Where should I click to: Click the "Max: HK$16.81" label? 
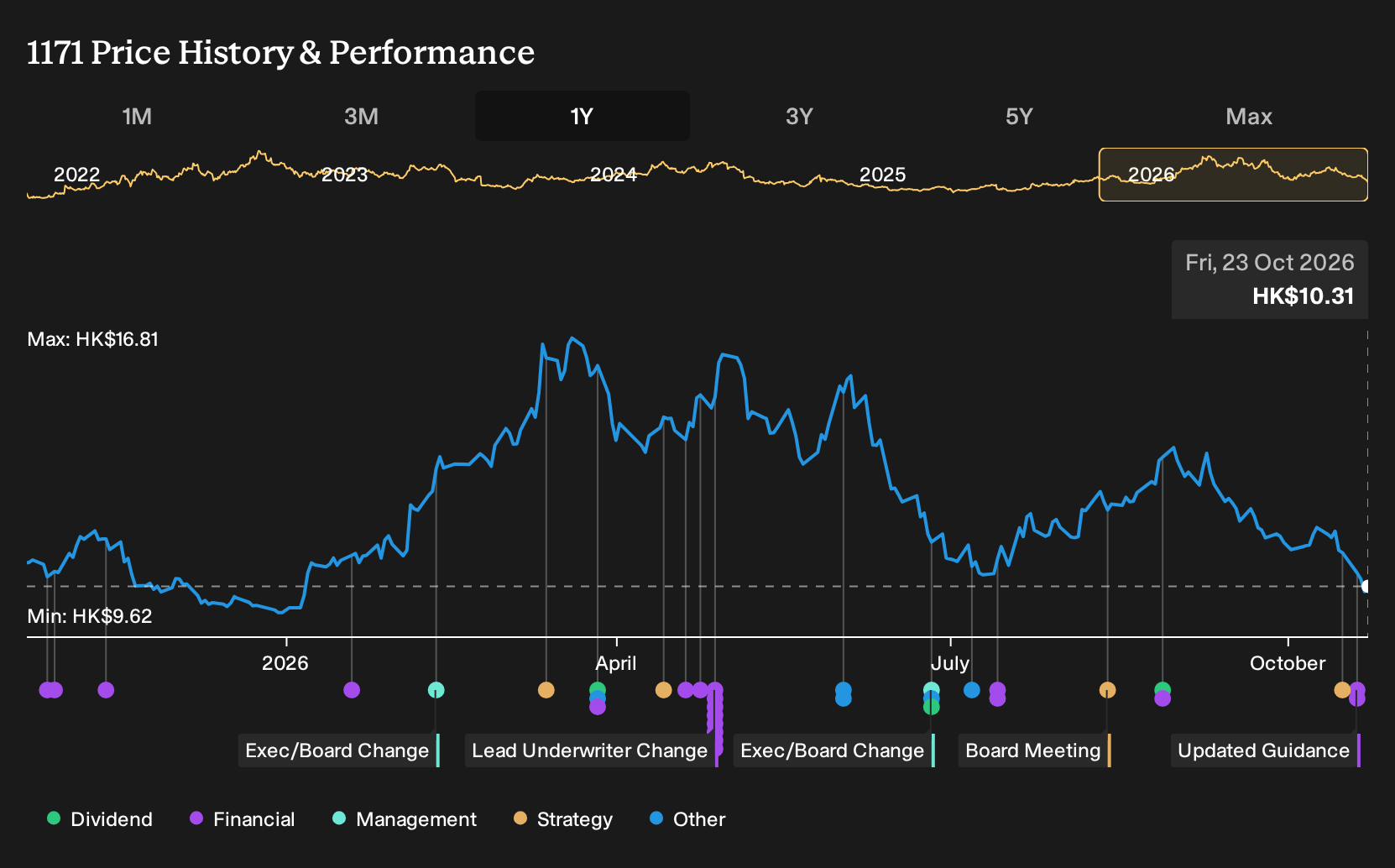click(93, 339)
